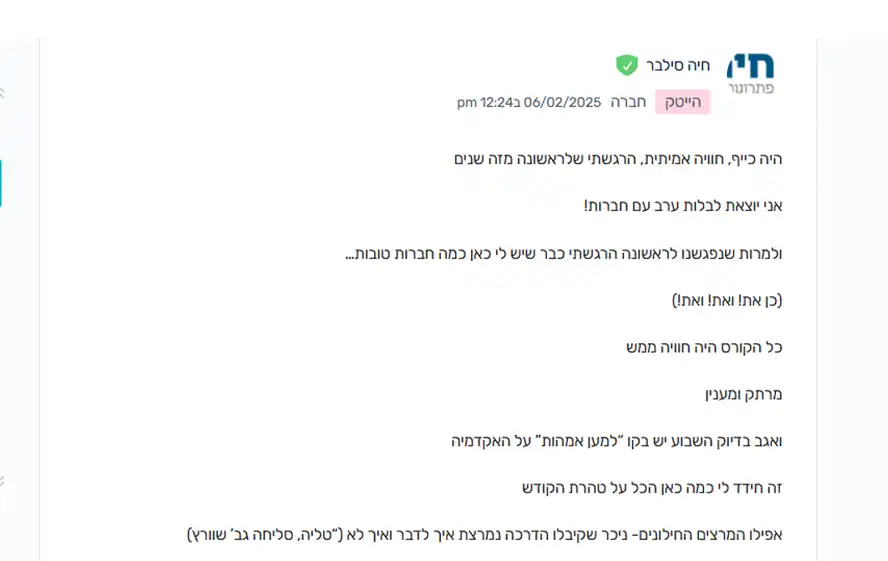Click the teal bar at the left edge
The image size is (888, 561).
coord(1,183)
